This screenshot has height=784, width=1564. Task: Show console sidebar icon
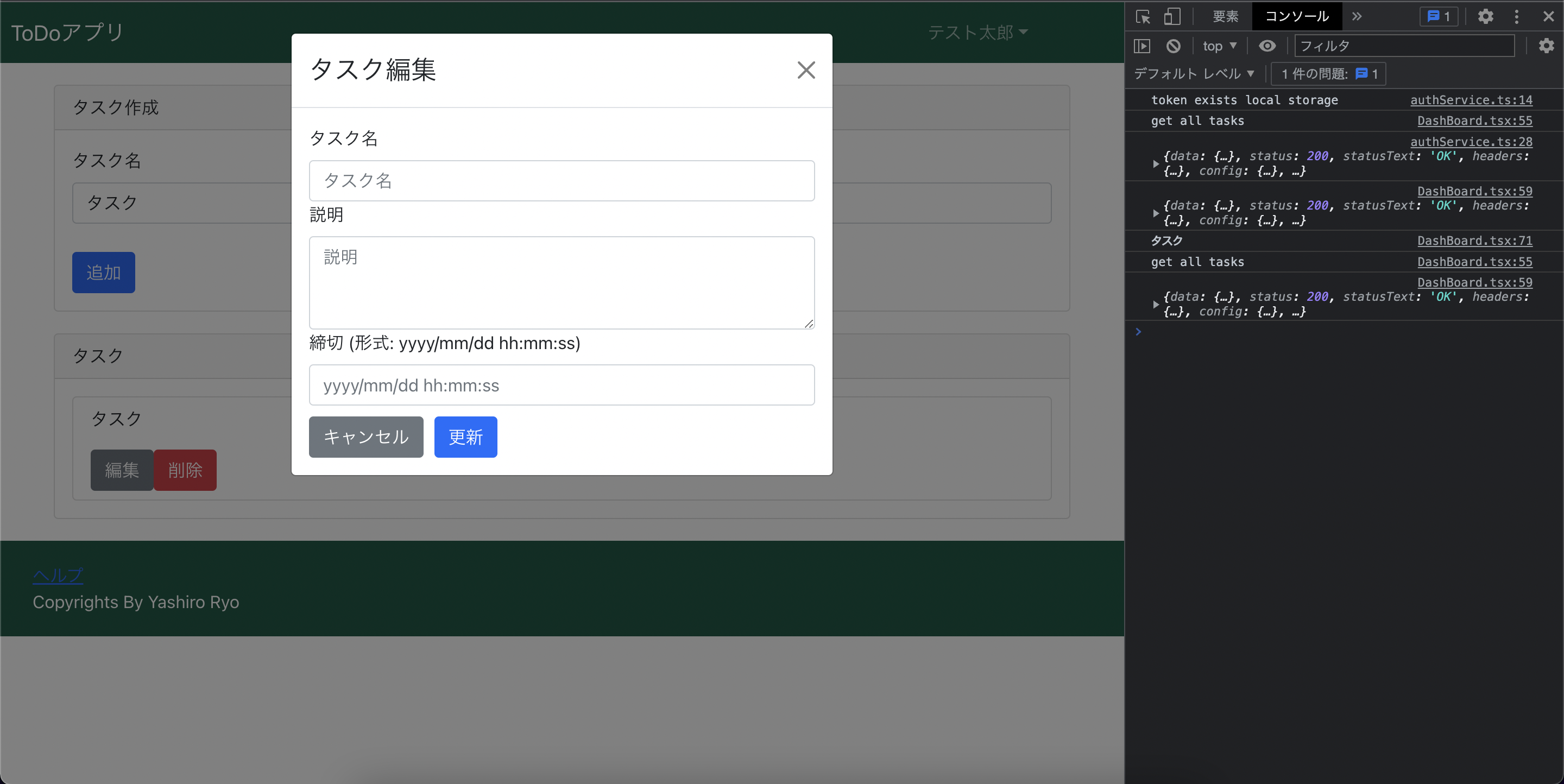click(1142, 46)
